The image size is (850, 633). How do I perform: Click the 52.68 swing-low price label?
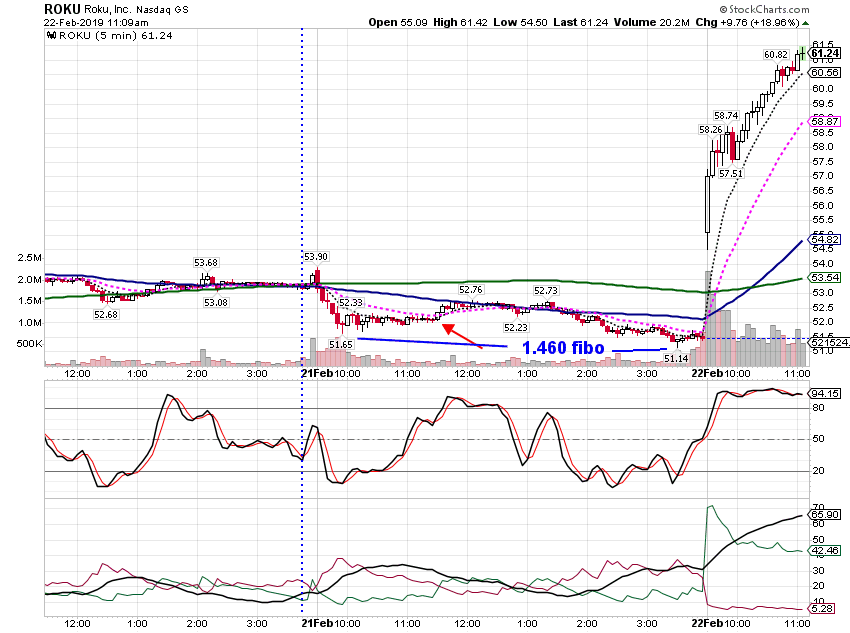(106, 314)
